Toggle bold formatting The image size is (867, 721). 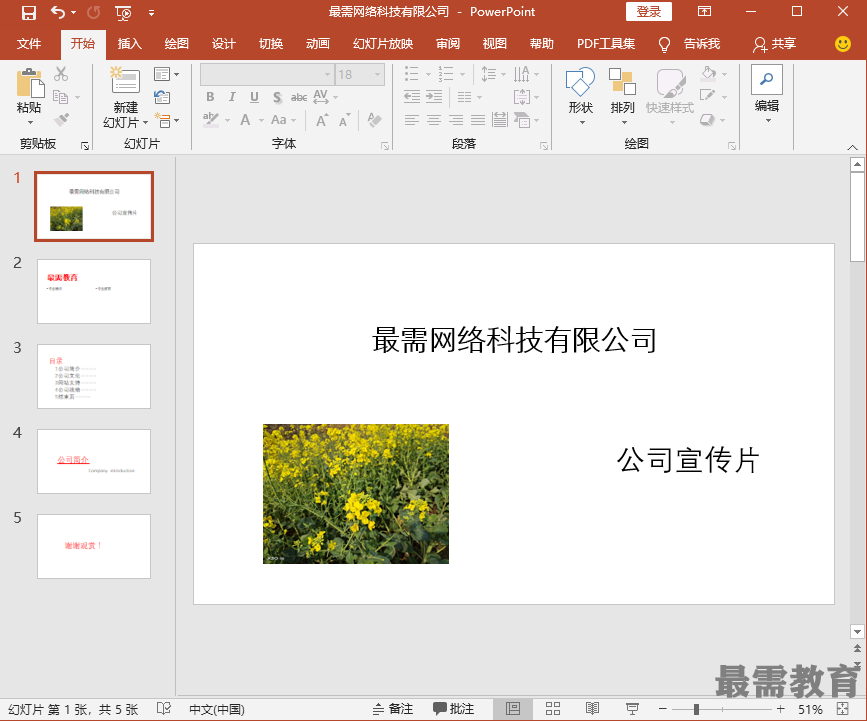coord(210,97)
